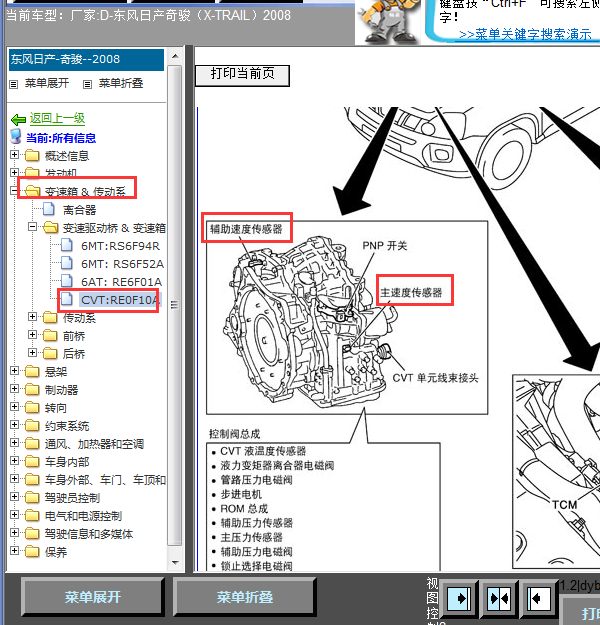Screen dimensions: 600x625
Task: Click the CVT 液温度传感器 list item
Action: coord(263,451)
